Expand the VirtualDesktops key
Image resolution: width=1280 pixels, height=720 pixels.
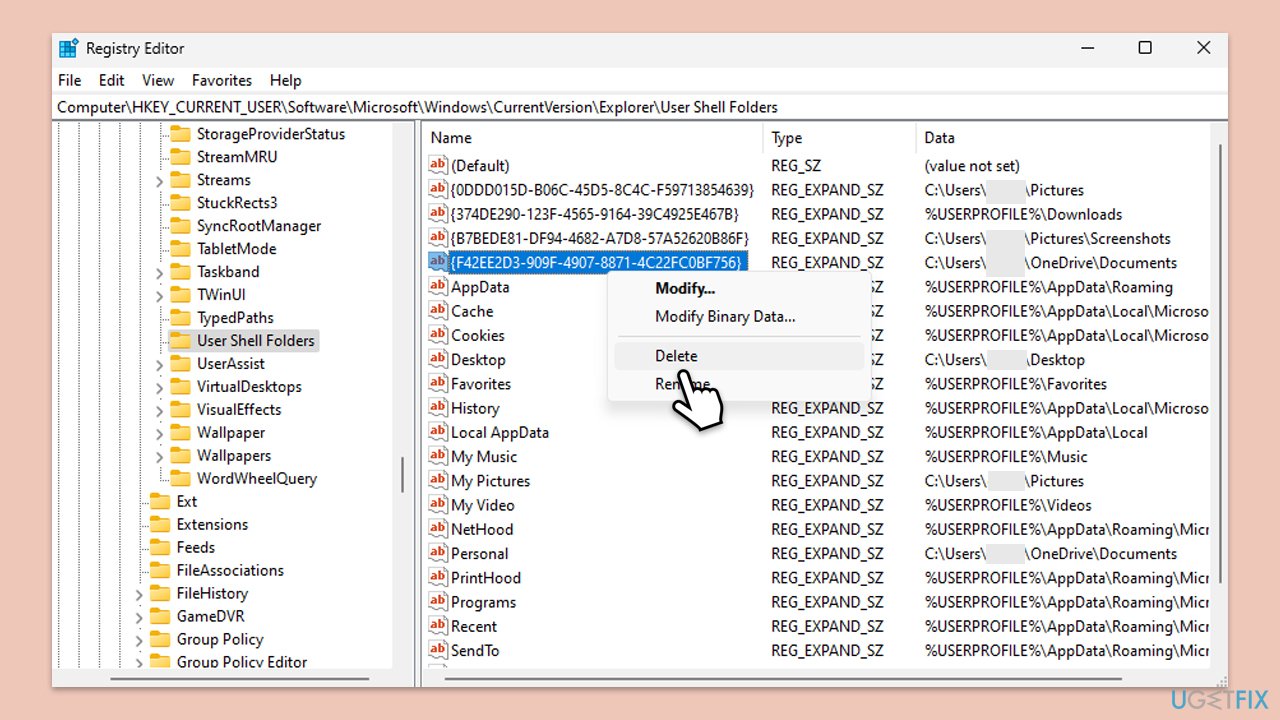tap(159, 387)
